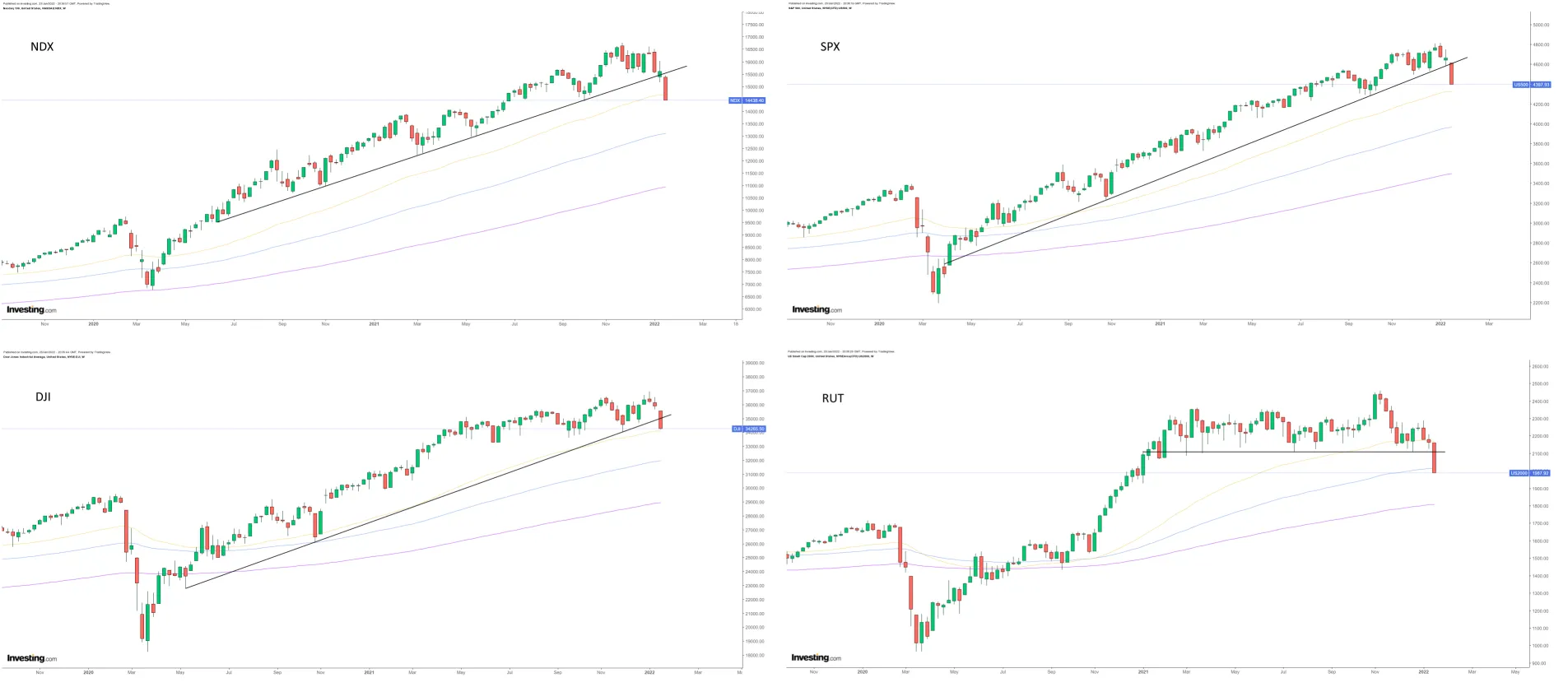Click the Investing.com logo in the SPX chart
The height and width of the screenshot is (687, 1568).
click(817, 310)
